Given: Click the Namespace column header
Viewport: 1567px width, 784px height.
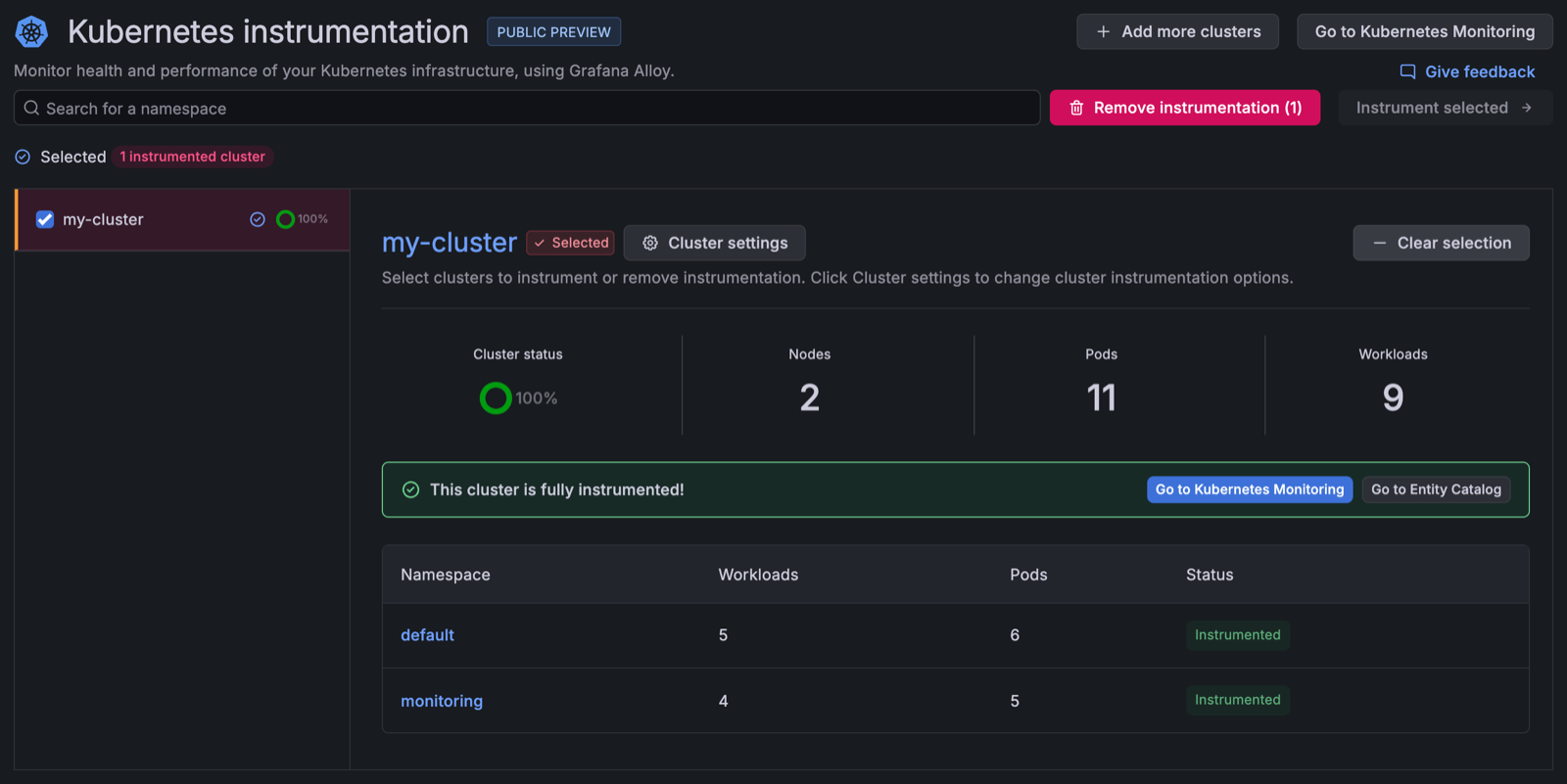Looking at the screenshot, I should tap(446, 575).
